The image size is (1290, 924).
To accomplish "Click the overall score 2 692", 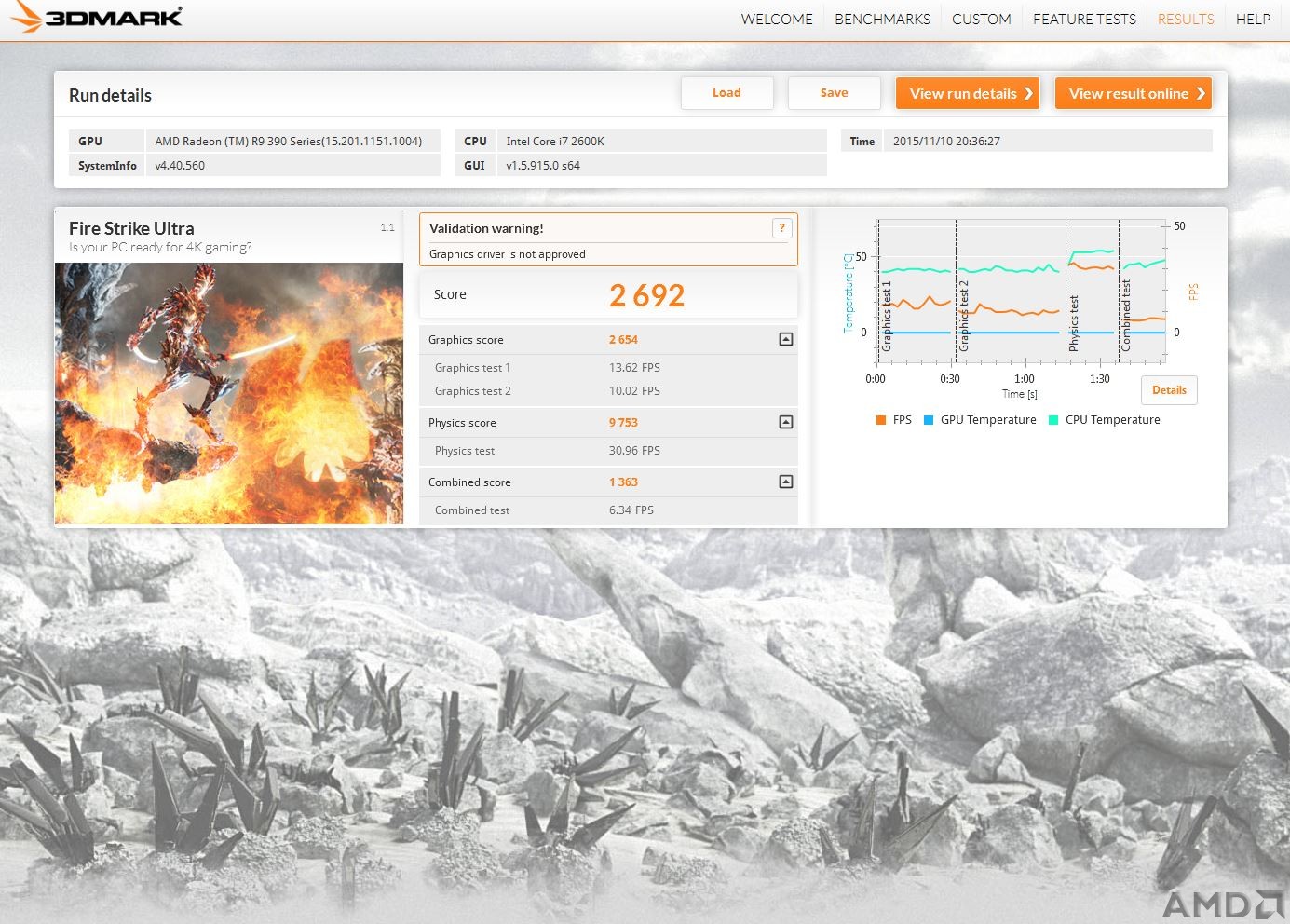I will click(x=647, y=295).
